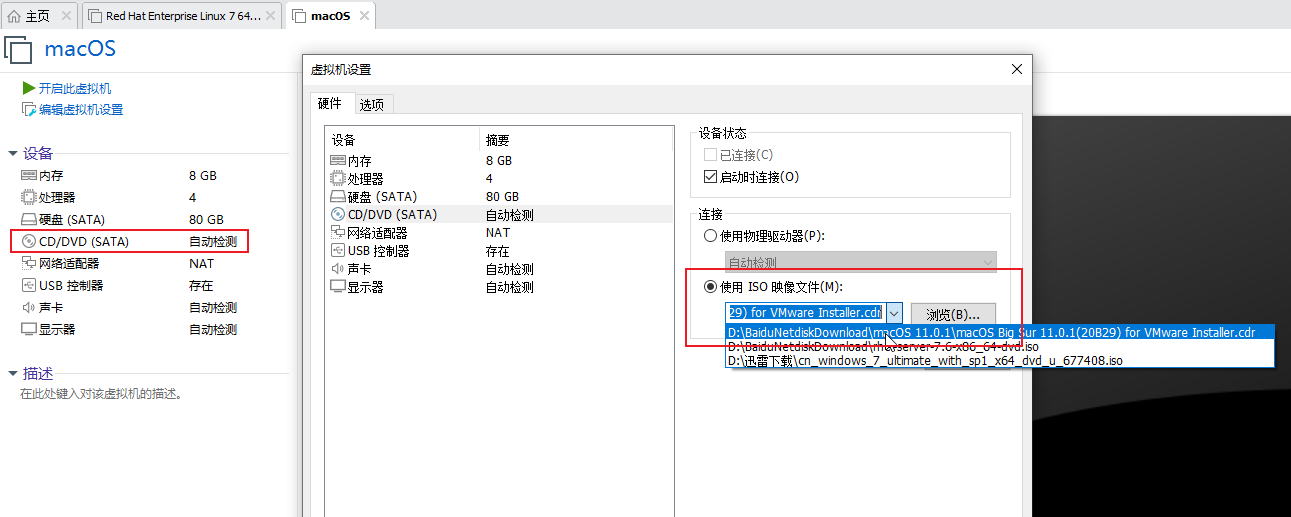This screenshot has width=1291, height=517.
Task: Open the disabled 自动检测 physical drive dropdown
Action: point(861,262)
